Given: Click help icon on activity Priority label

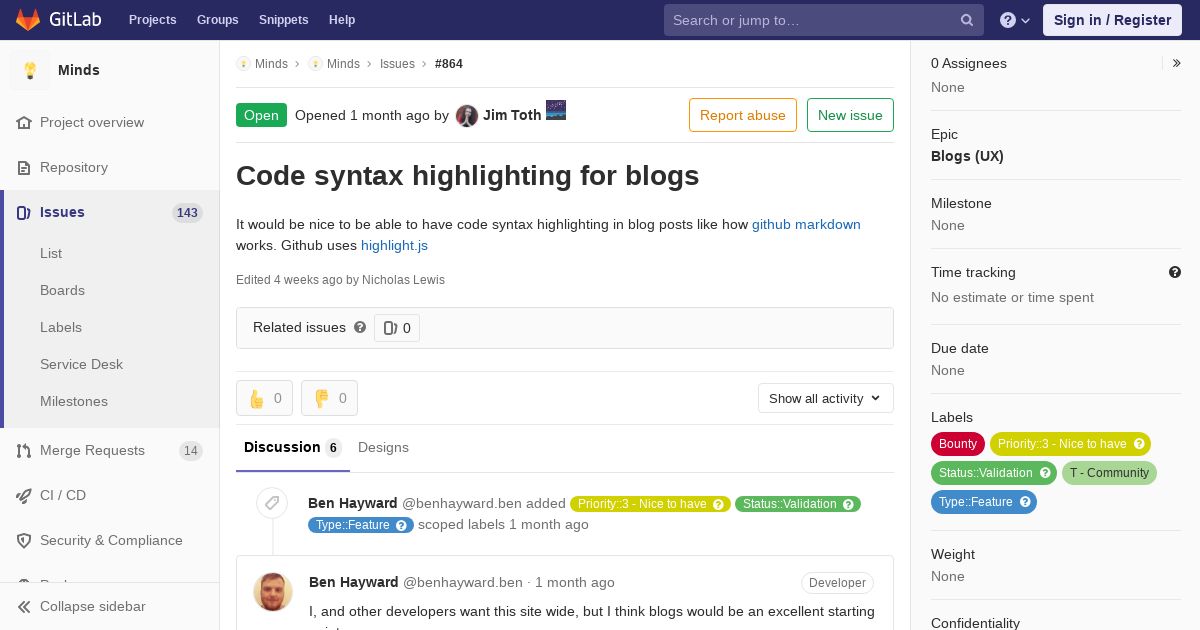Looking at the screenshot, I should pos(719,504).
